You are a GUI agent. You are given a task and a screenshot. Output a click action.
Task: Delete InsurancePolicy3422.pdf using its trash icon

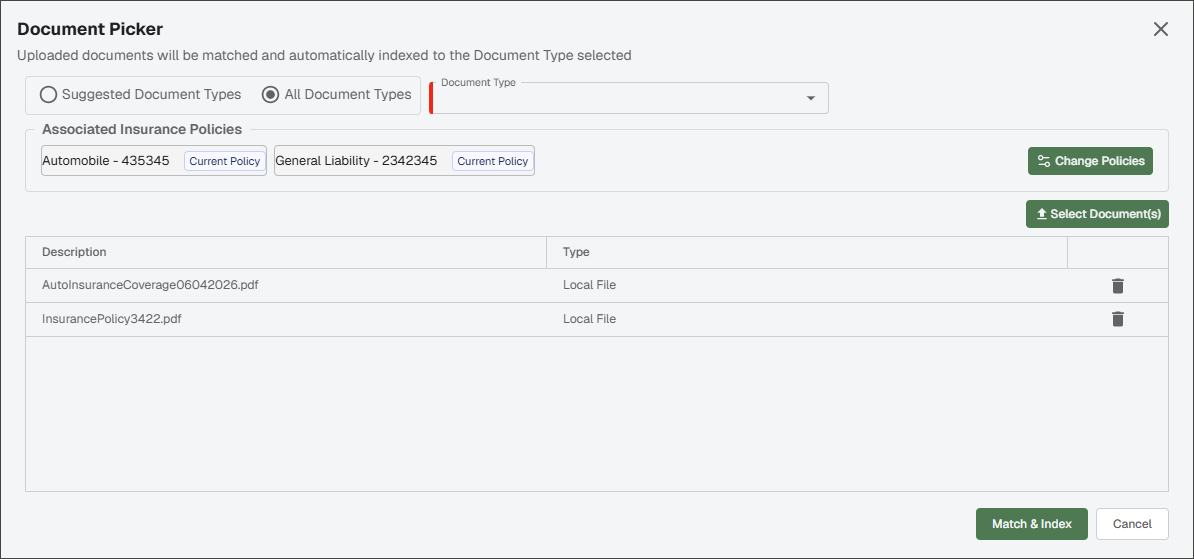pos(1117,319)
